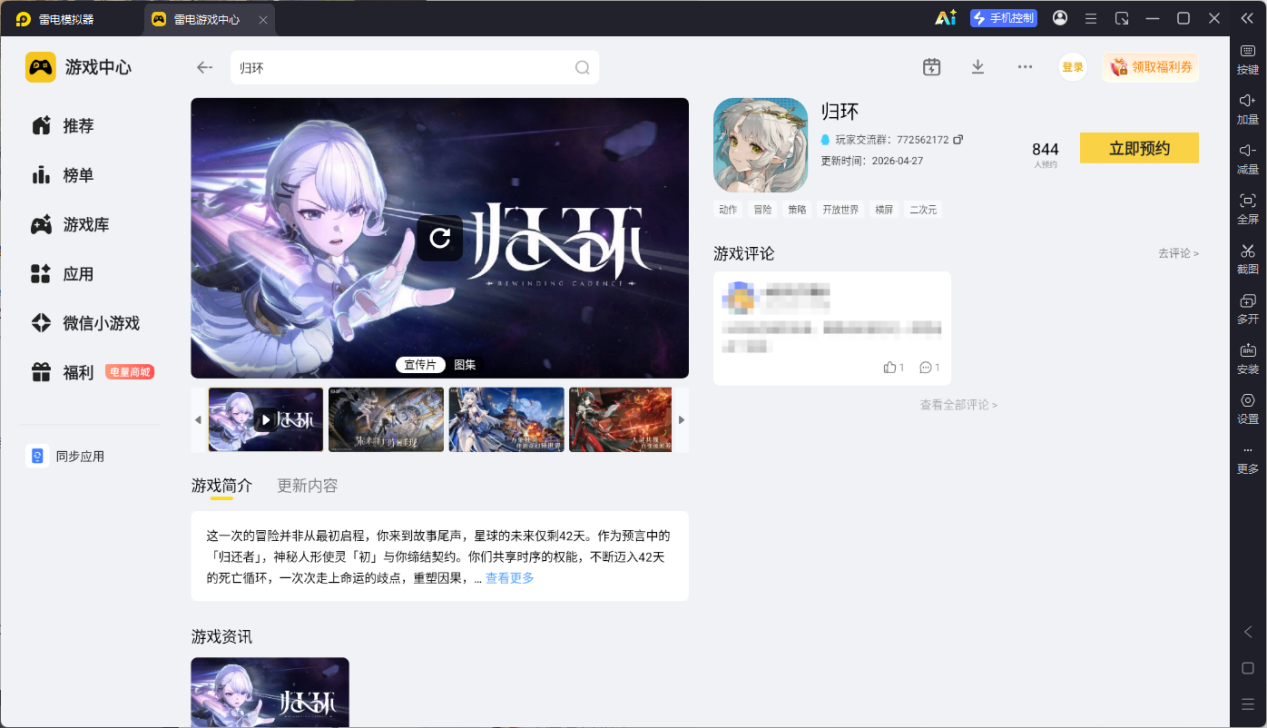Copy the player group number 772562172
Viewport: 1267px width, 728px height.
[958, 140]
